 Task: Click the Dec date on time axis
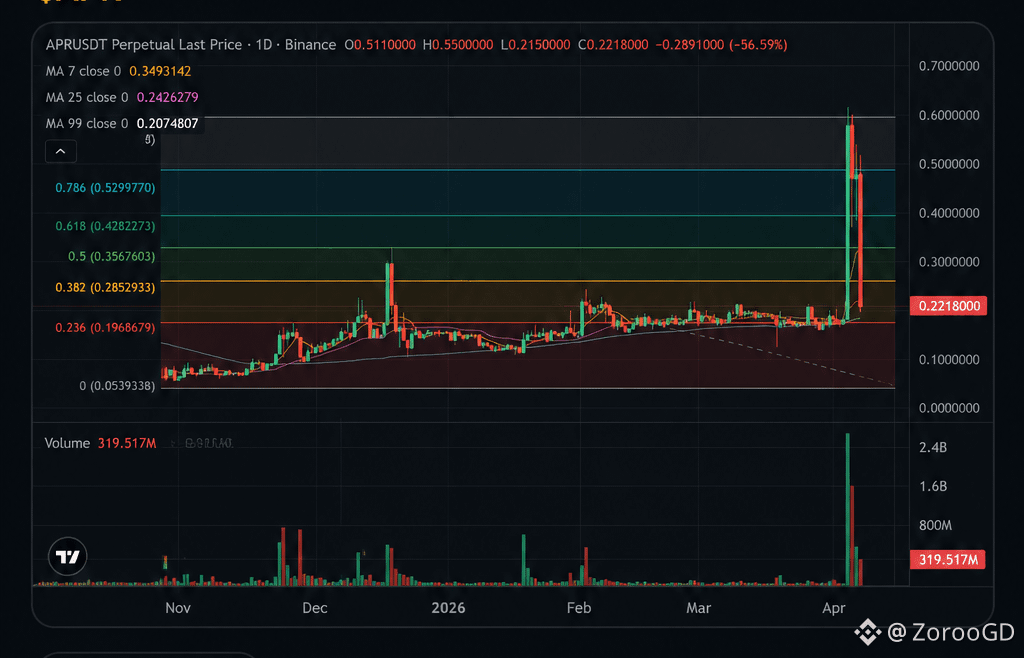tap(315, 608)
